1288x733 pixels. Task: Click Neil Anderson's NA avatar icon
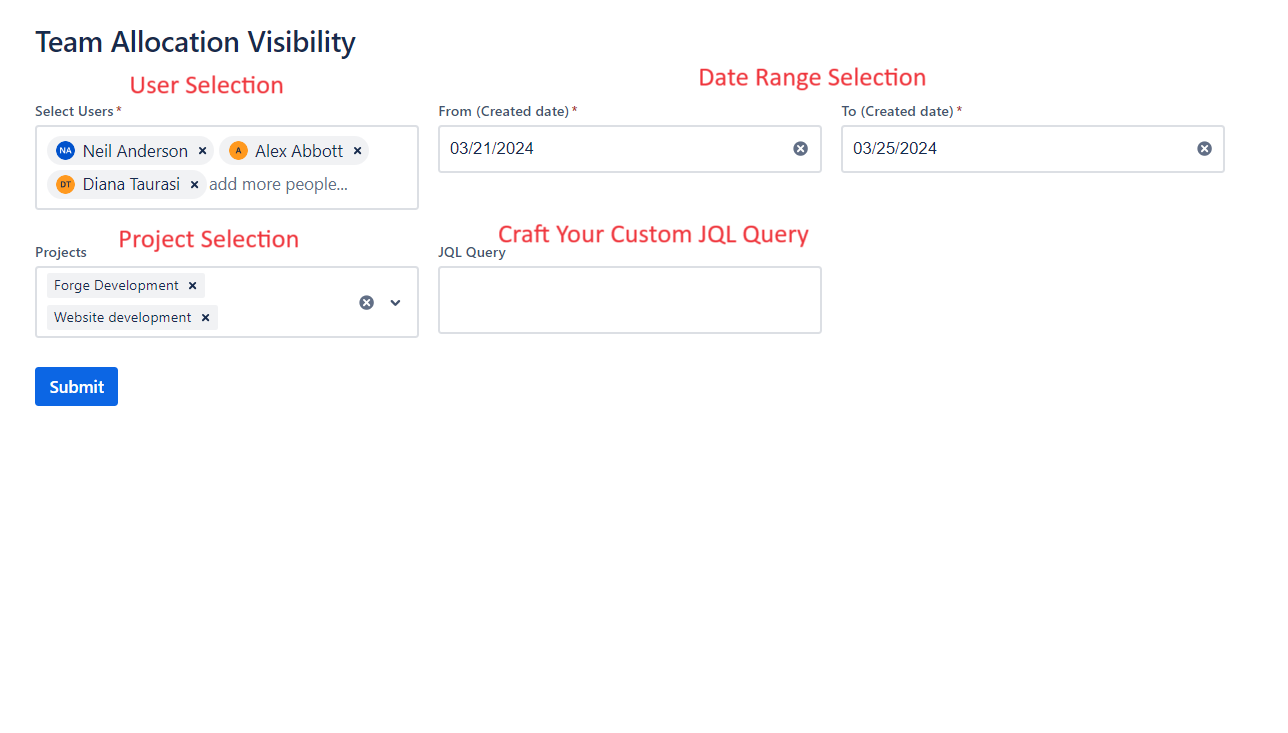pos(66,151)
